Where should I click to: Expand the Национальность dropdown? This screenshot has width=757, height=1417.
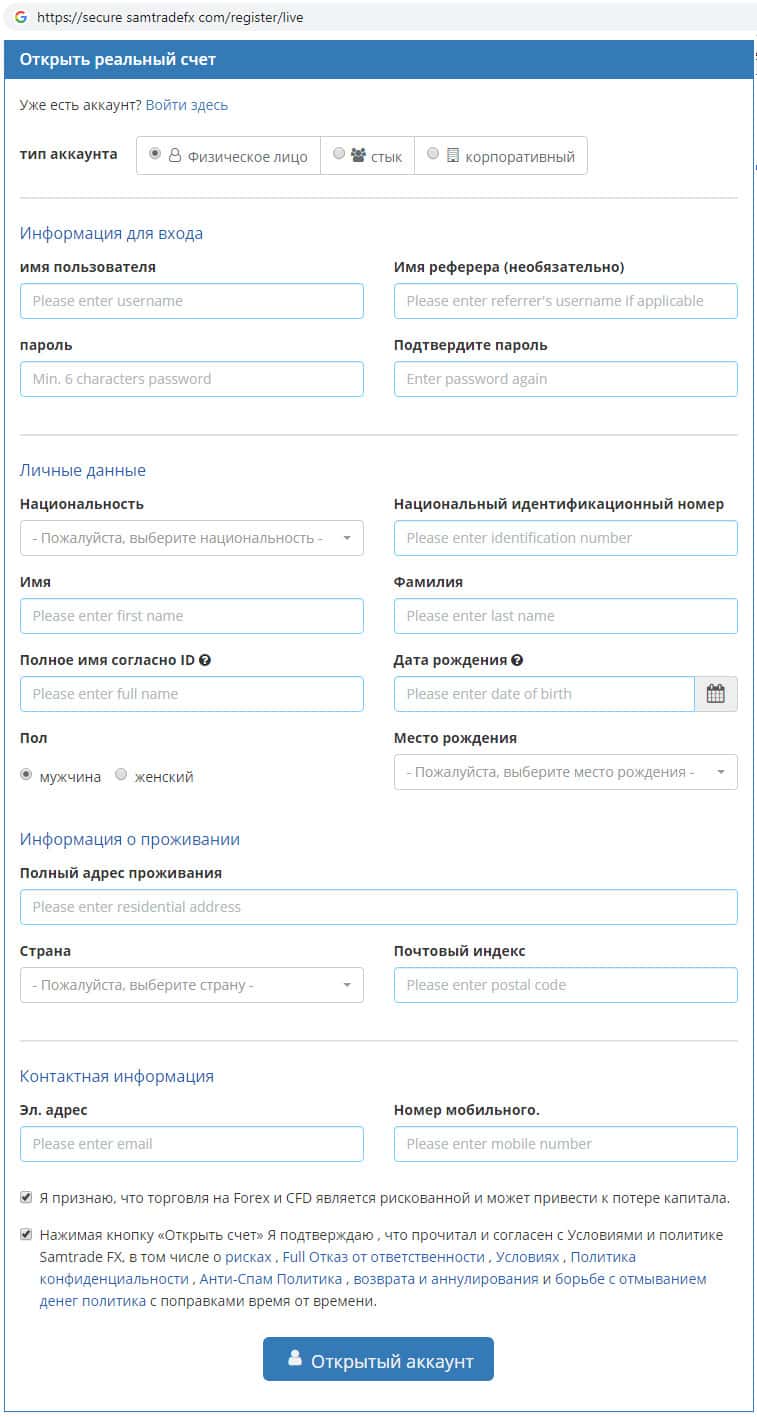tap(191, 538)
